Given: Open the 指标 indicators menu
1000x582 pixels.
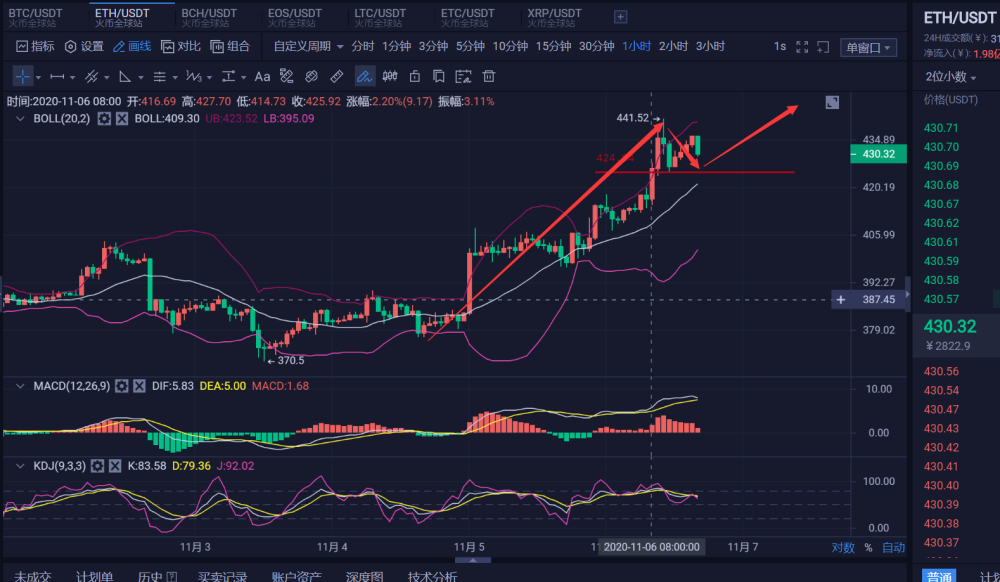Looking at the screenshot, I should tap(35, 47).
